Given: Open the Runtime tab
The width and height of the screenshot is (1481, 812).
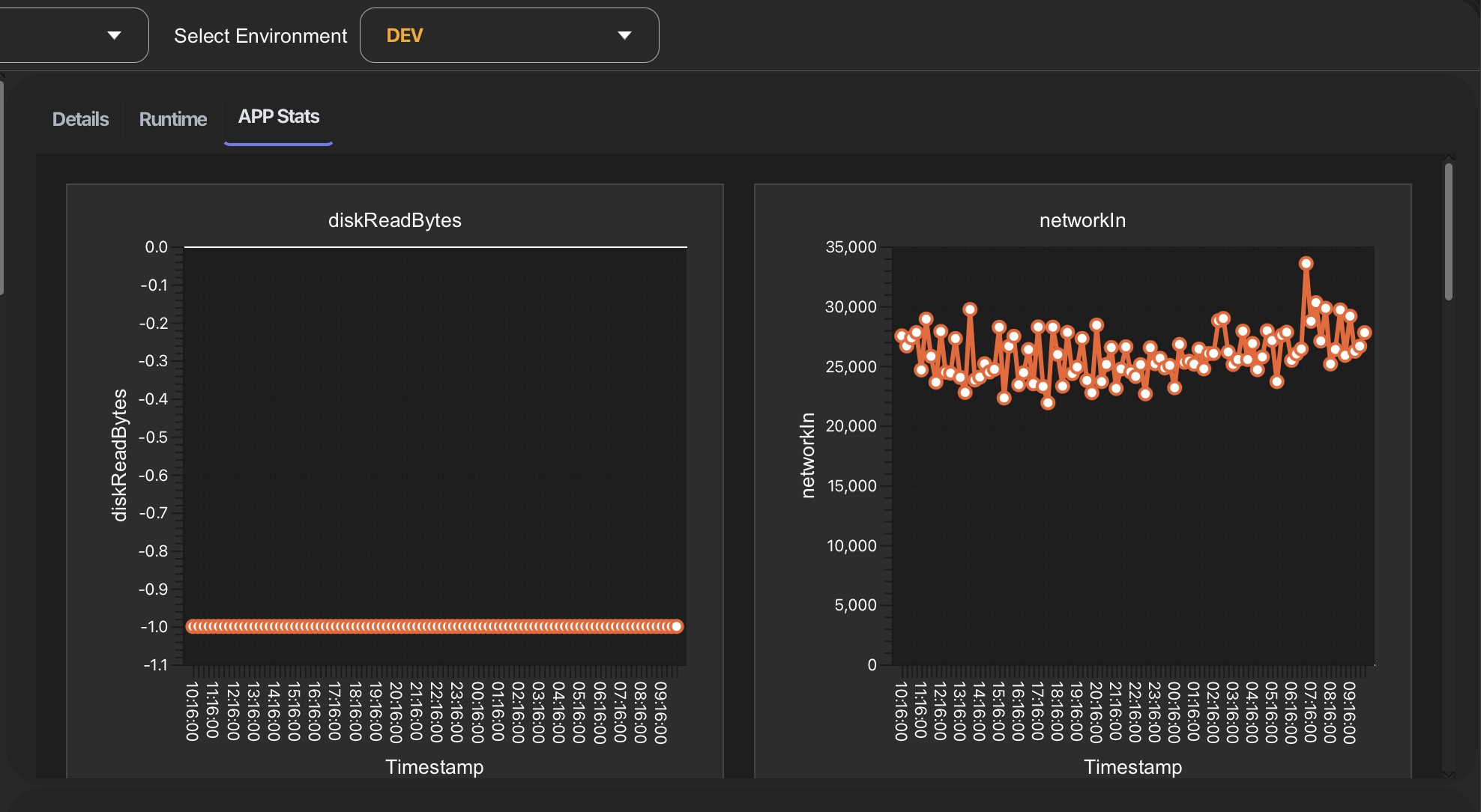Looking at the screenshot, I should click(172, 119).
